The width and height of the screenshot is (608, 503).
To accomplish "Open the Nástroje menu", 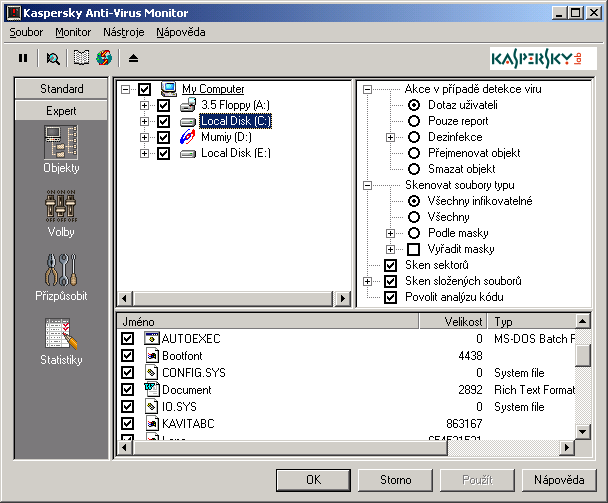I will click(x=124, y=32).
